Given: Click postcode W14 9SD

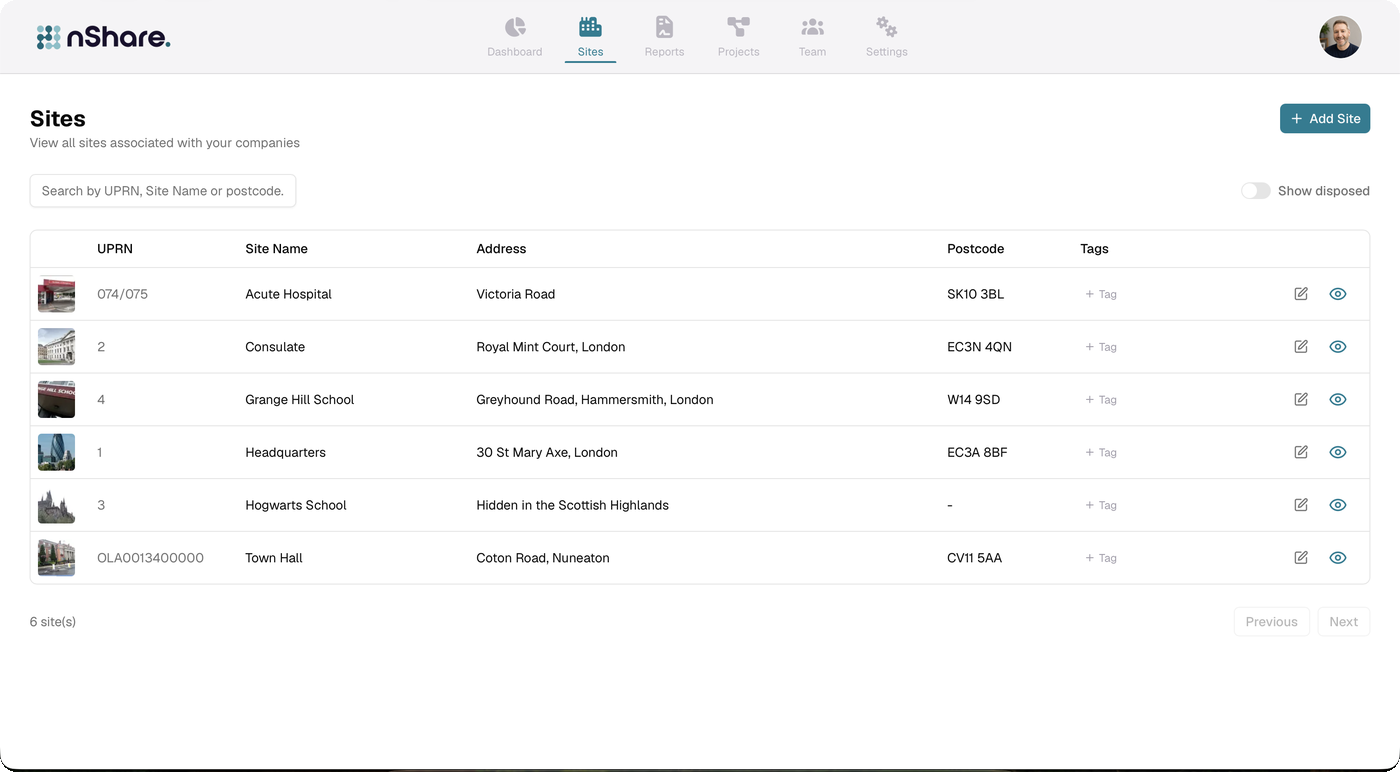Looking at the screenshot, I should pyautogui.click(x=973, y=399).
